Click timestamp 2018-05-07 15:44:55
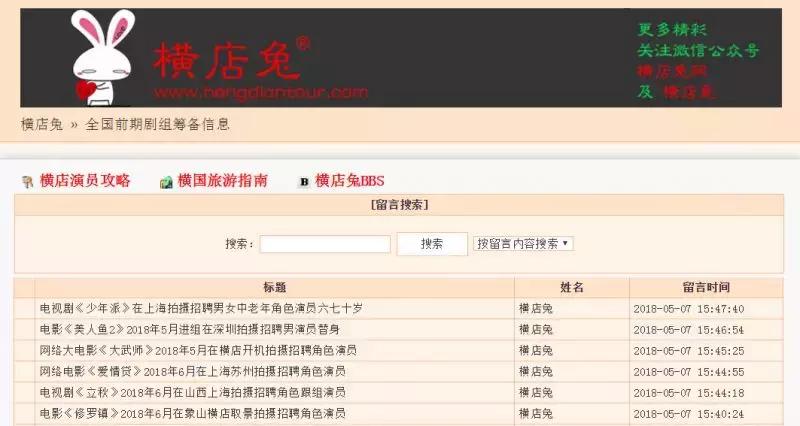 point(689,372)
